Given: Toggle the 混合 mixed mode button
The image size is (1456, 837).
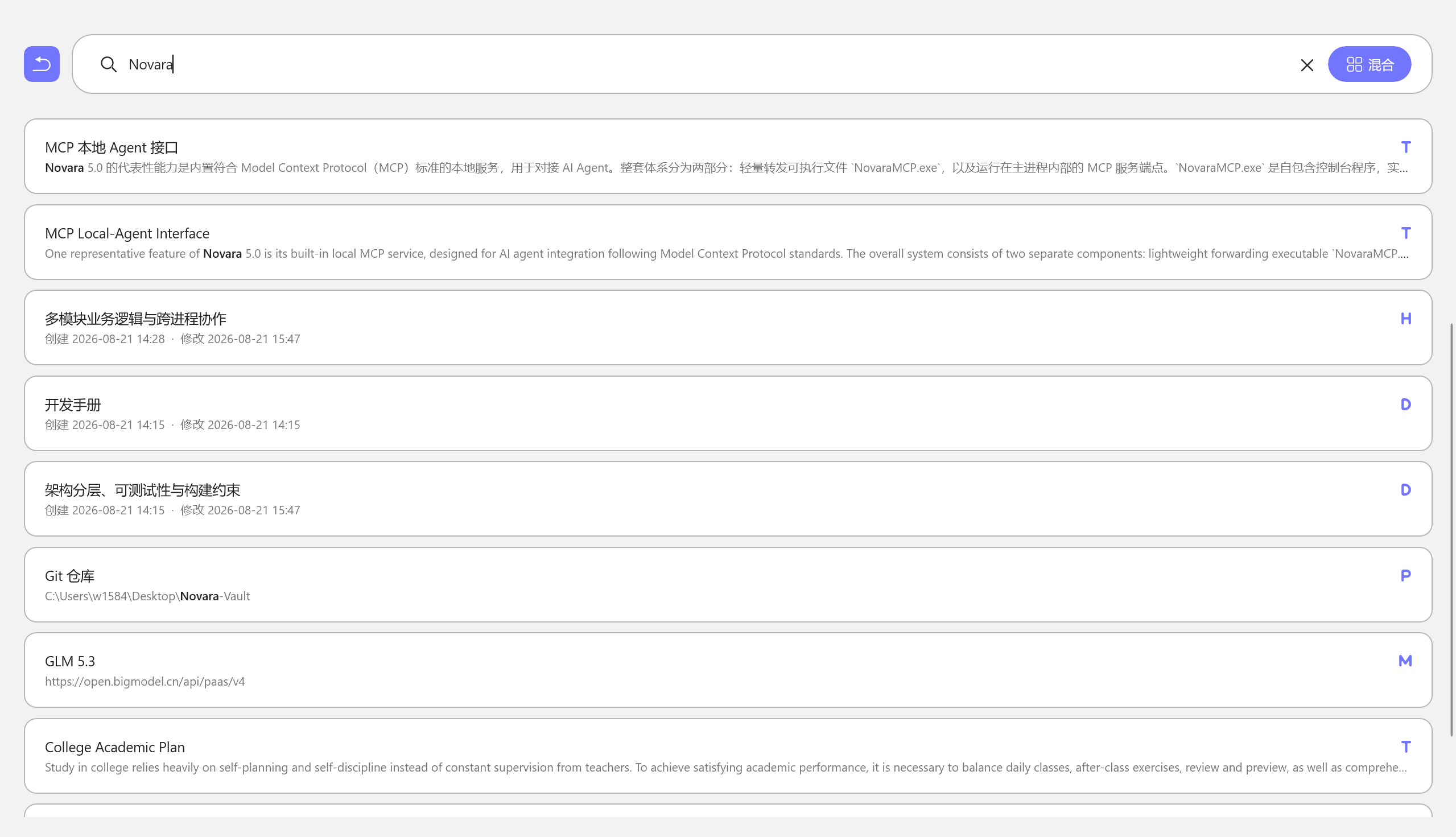Looking at the screenshot, I should 1369,64.
